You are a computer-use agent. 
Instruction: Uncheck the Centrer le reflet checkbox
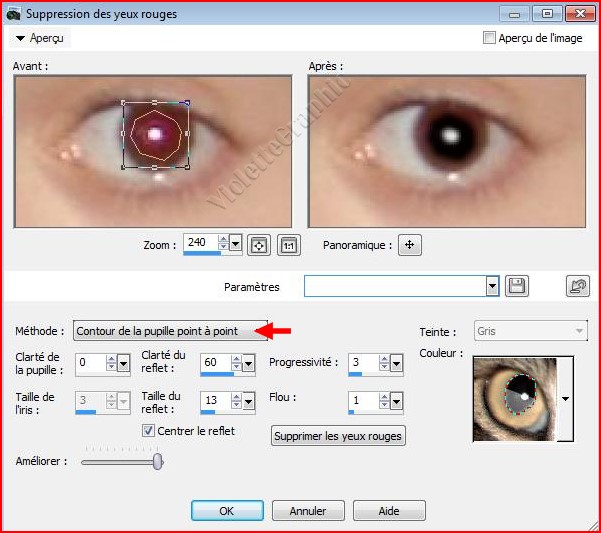click(x=149, y=431)
